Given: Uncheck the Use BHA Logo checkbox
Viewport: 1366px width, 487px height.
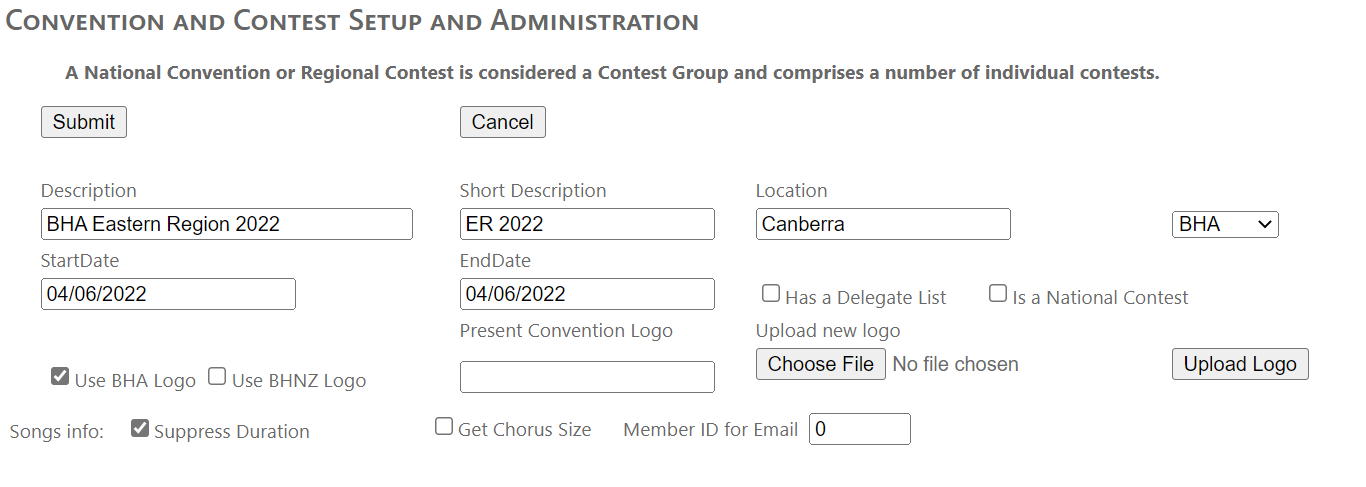Looking at the screenshot, I should [x=60, y=377].
